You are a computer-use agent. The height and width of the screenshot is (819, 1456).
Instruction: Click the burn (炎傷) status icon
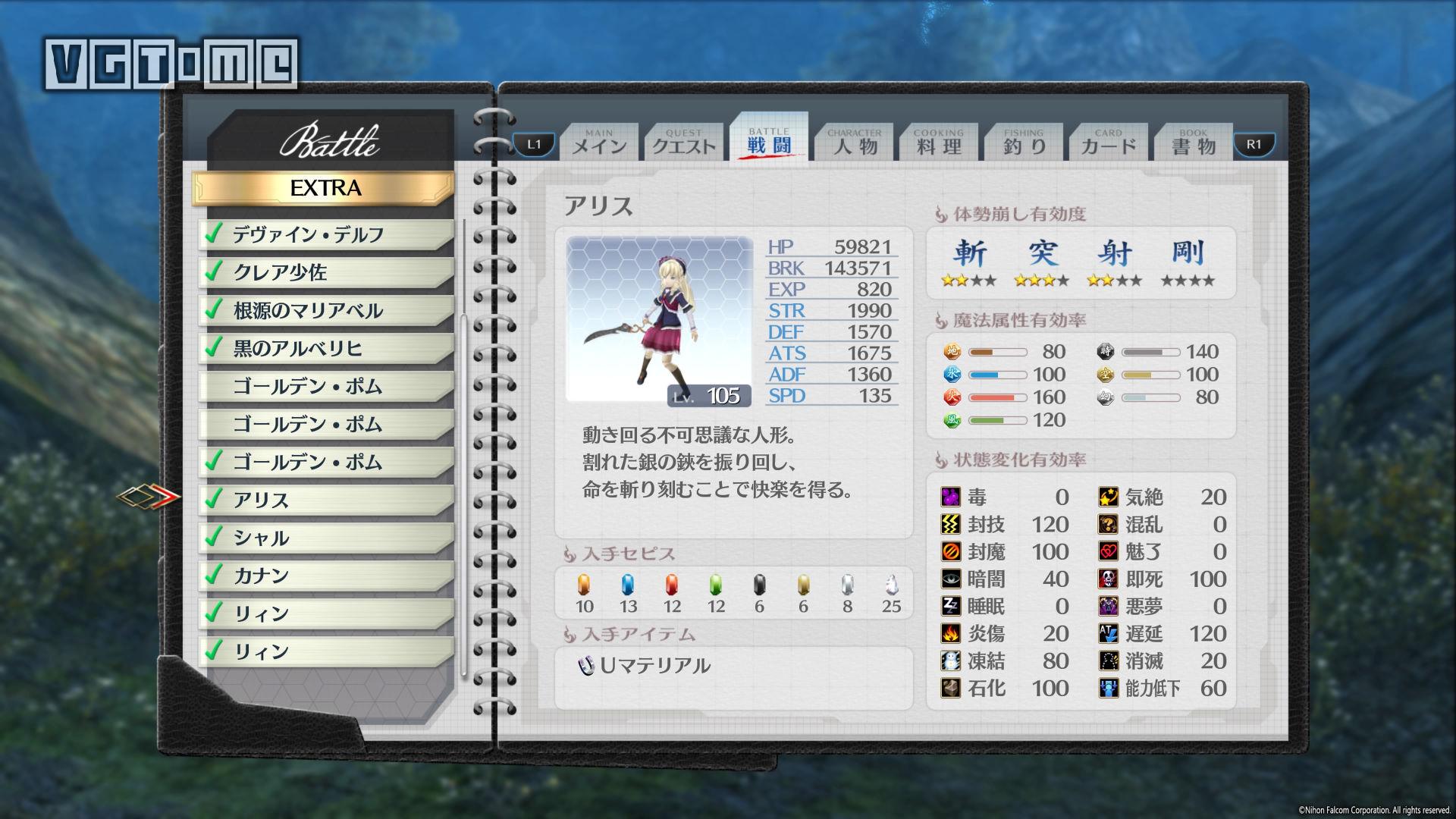click(x=950, y=633)
